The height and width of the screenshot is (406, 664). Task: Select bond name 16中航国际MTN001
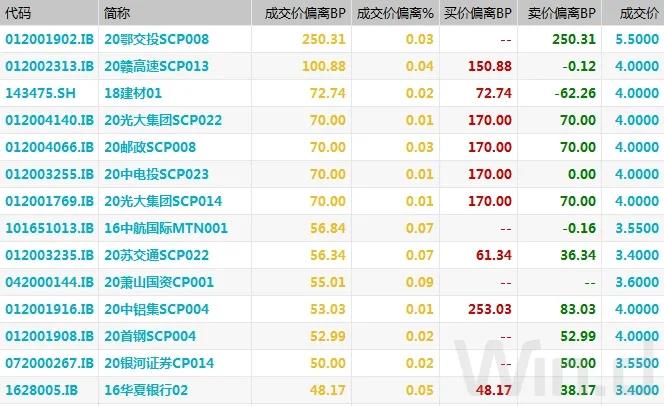coord(166,228)
